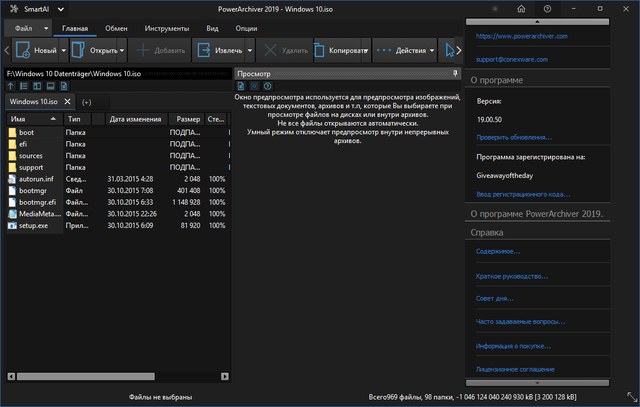Image resolution: width=640 pixels, height=407 pixels.
Task: Select the Windows 10.iso tab
Action: pos(33,102)
